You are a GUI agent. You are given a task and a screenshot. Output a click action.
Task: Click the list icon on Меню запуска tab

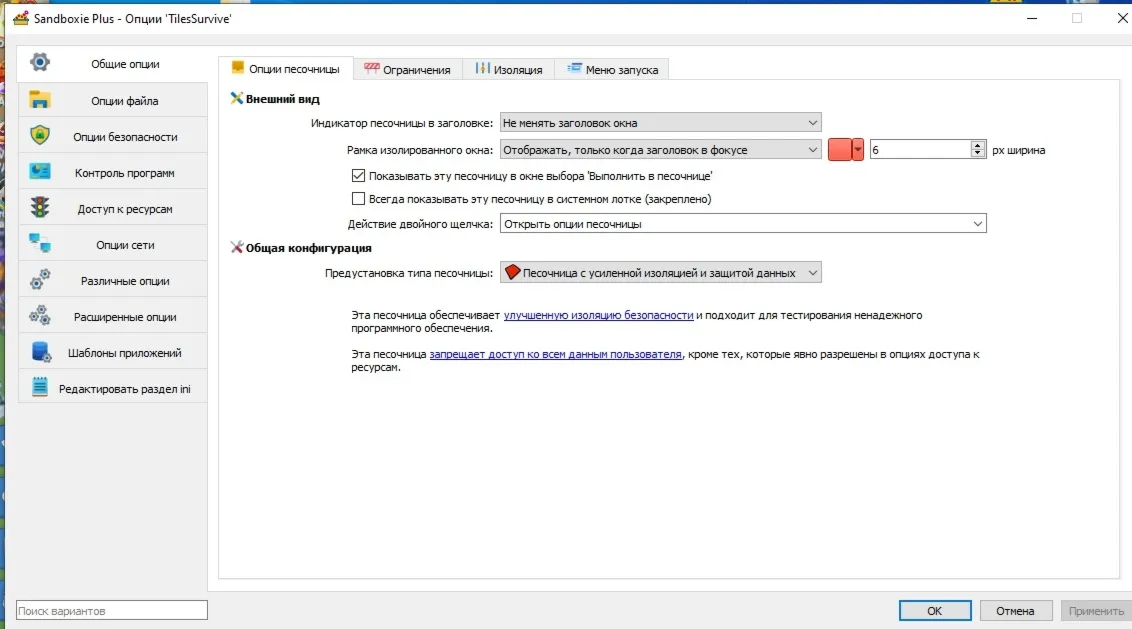(x=574, y=68)
